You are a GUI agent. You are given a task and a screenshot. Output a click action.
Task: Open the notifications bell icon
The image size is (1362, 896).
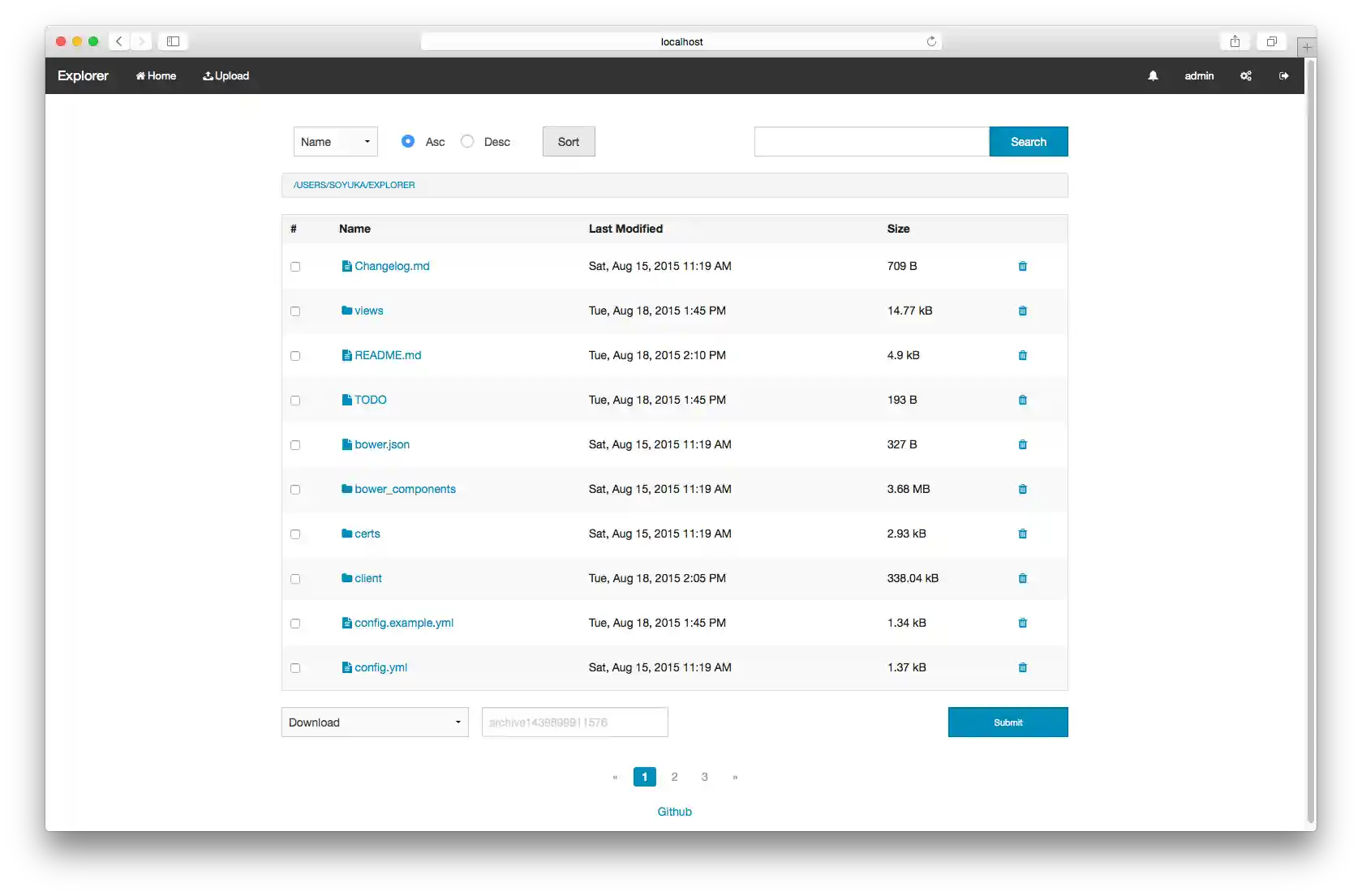(1153, 75)
